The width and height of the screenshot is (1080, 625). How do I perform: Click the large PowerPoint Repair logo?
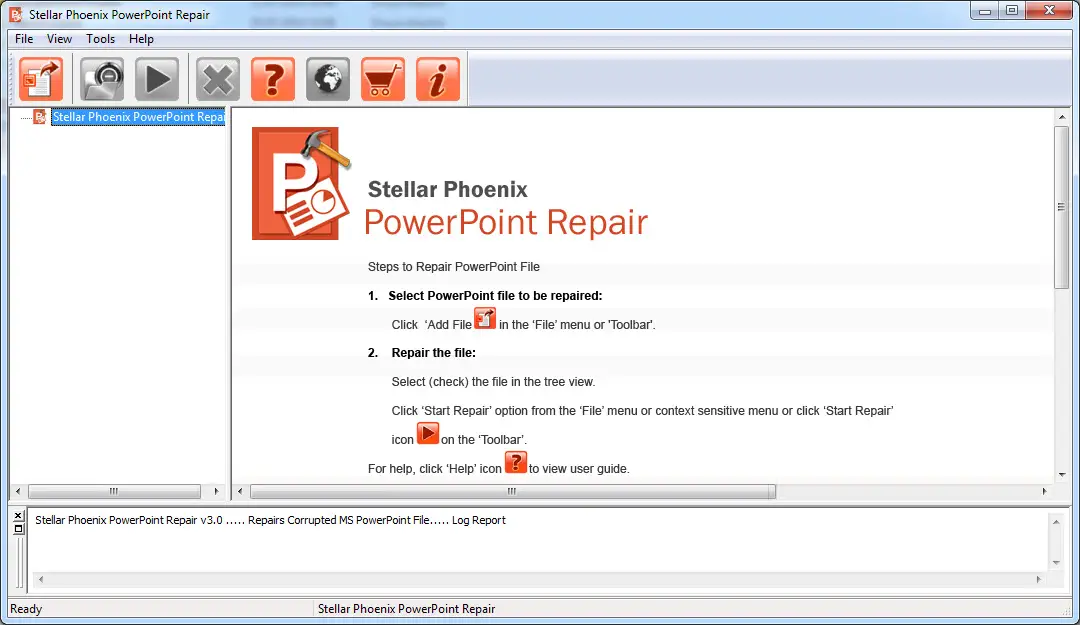tap(302, 183)
